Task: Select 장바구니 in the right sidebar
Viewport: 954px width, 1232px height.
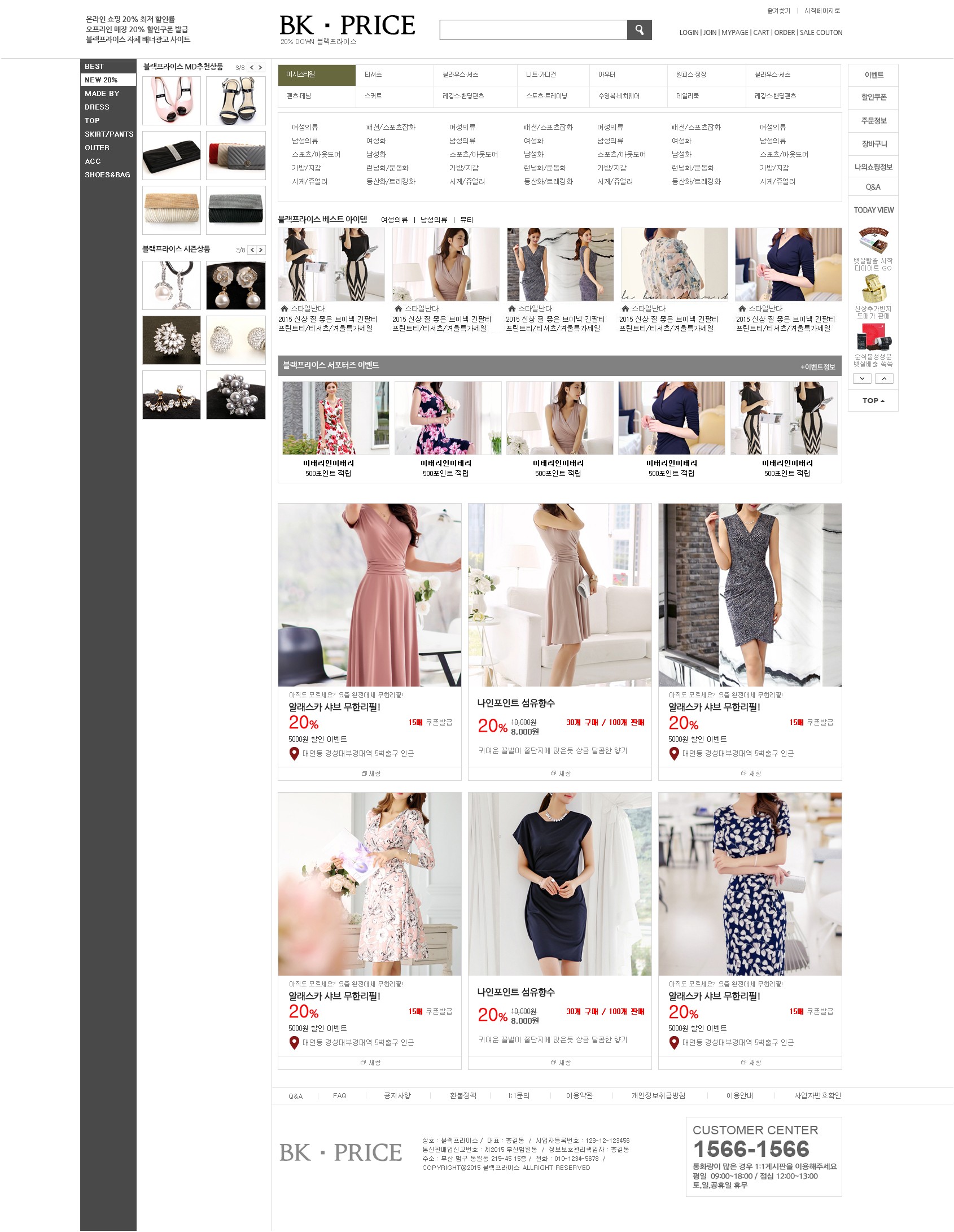Action: coord(873,144)
